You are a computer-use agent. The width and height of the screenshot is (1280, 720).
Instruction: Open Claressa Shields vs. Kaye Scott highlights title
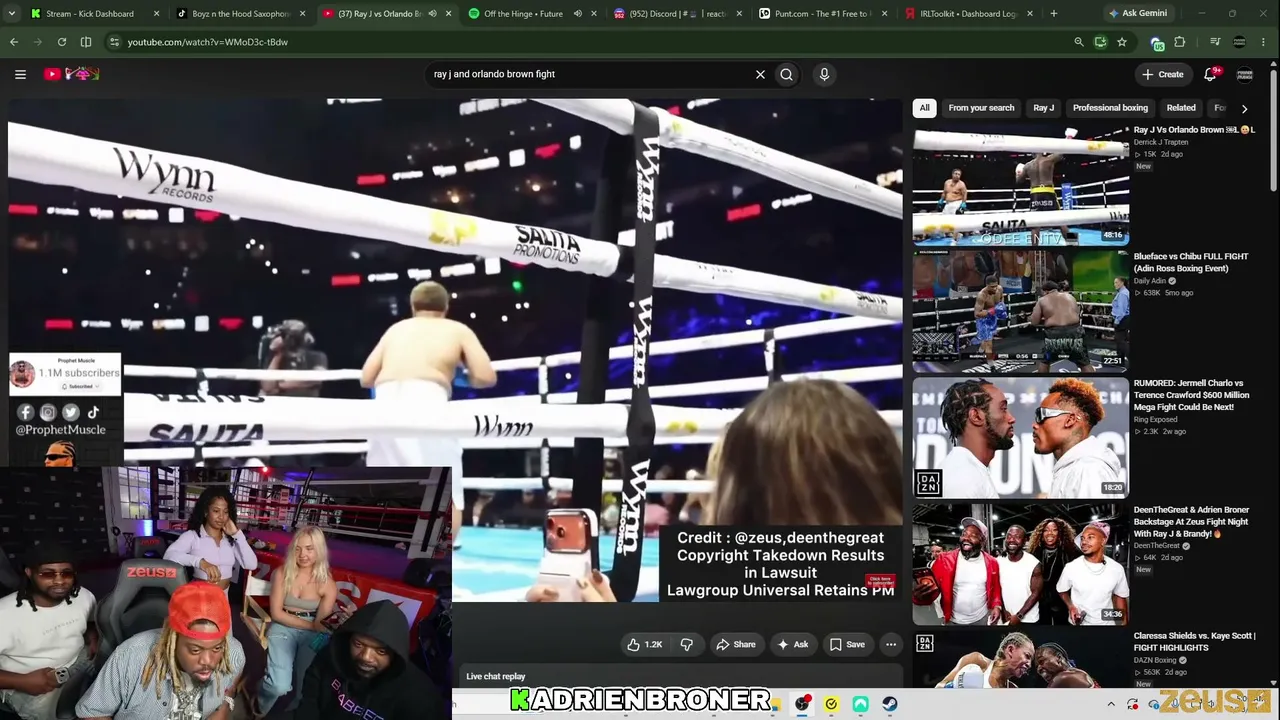point(1195,641)
